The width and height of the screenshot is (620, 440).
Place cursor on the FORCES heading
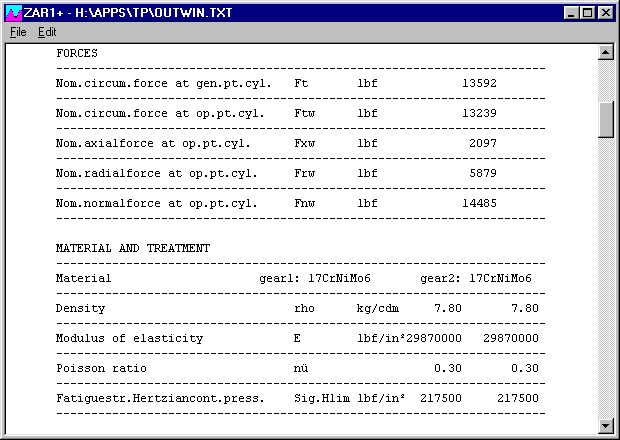pyautogui.click(x=77, y=52)
